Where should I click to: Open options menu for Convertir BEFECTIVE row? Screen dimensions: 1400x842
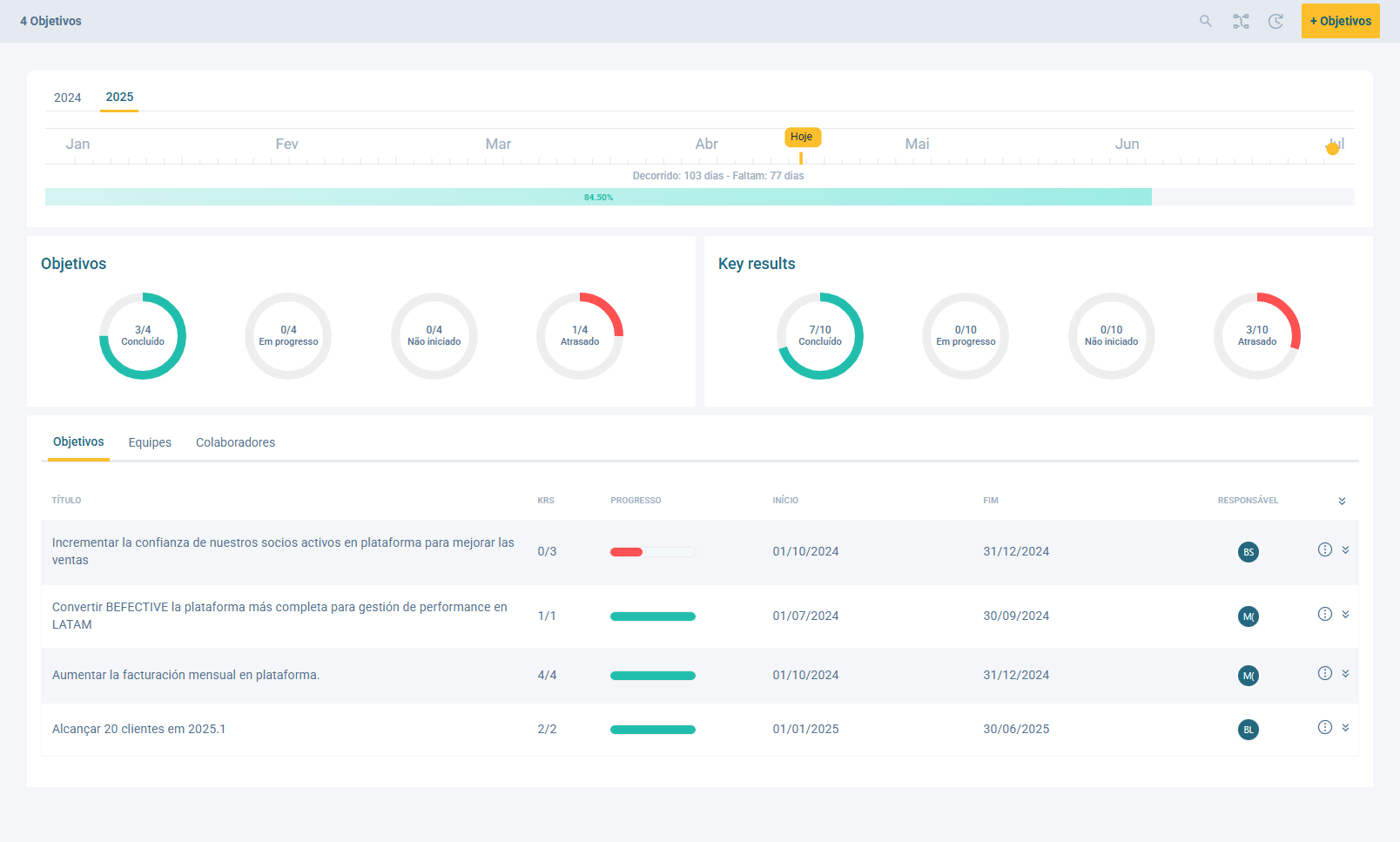[x=1324, y=614]
